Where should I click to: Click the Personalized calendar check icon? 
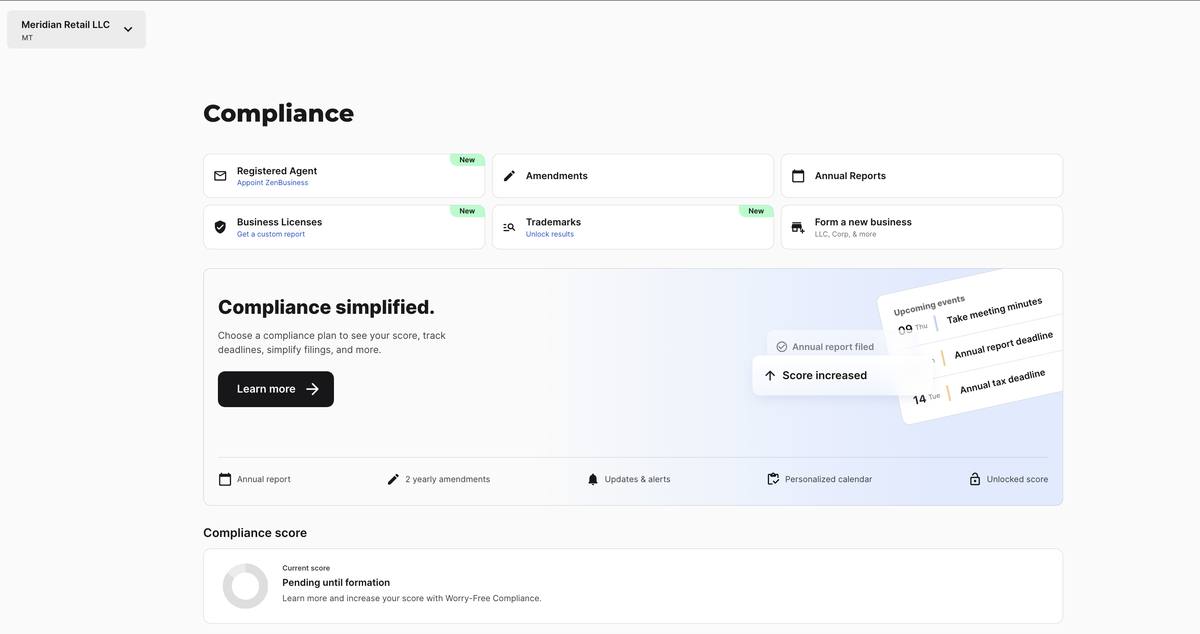pos(773,479)
